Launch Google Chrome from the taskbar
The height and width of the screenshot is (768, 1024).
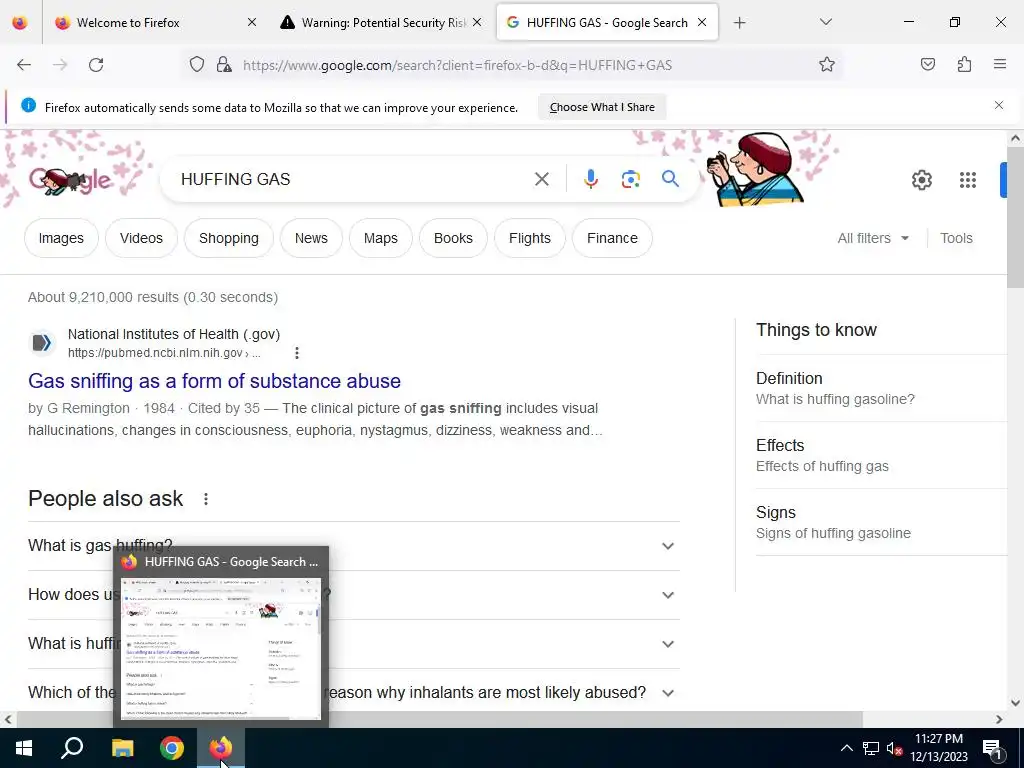click(x=172, y=748)
